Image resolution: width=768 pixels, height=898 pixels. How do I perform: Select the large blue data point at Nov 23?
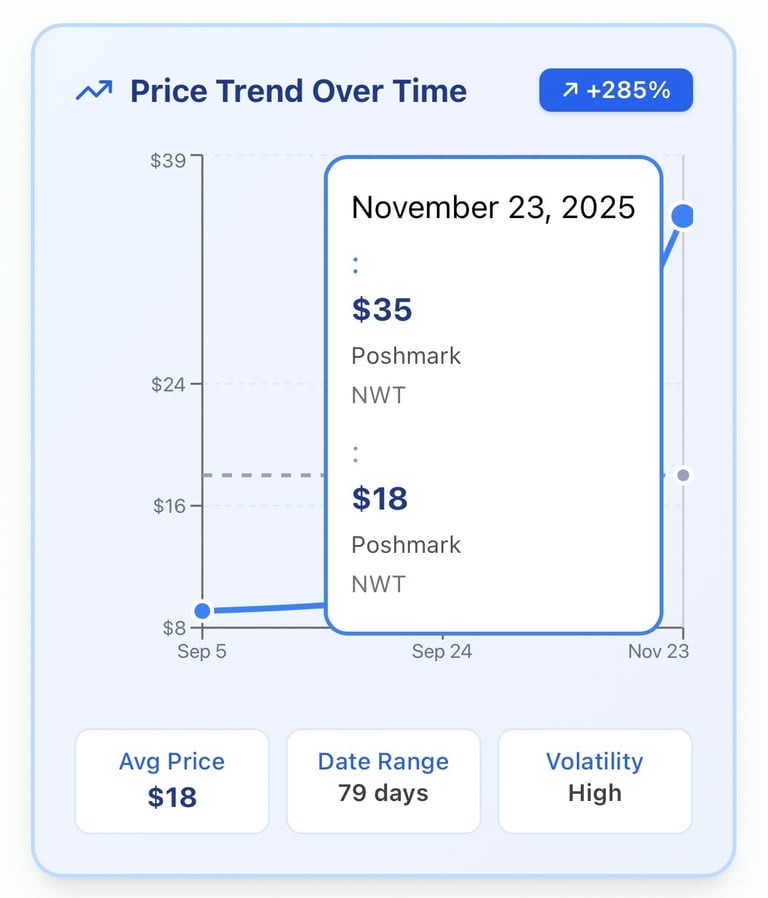[x=683, y=215]
